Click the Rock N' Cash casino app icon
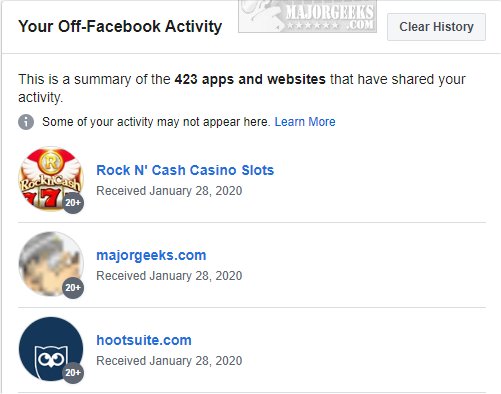Image resolution: width=501 pixels, height=394 pixels. [51, 179]
